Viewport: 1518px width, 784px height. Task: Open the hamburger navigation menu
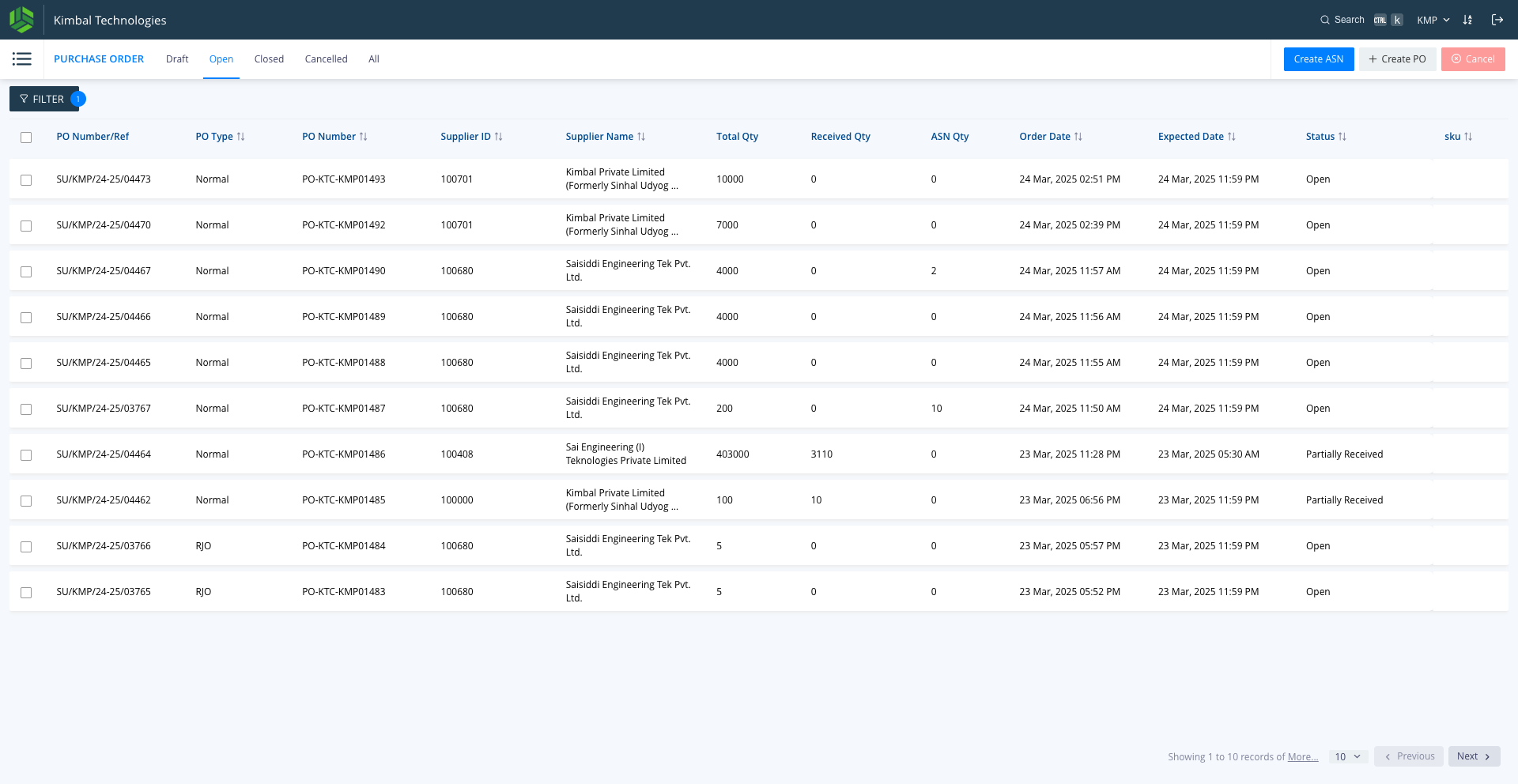22,59
